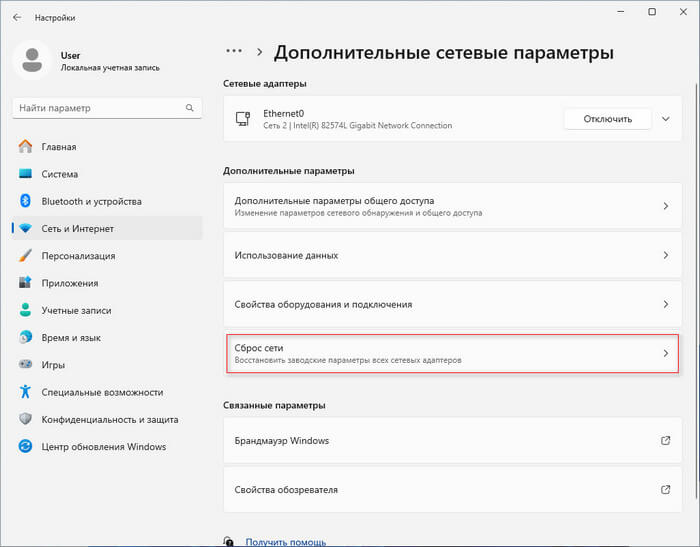Open Время и язык section

pyautogui.click(x=107, y=337)
